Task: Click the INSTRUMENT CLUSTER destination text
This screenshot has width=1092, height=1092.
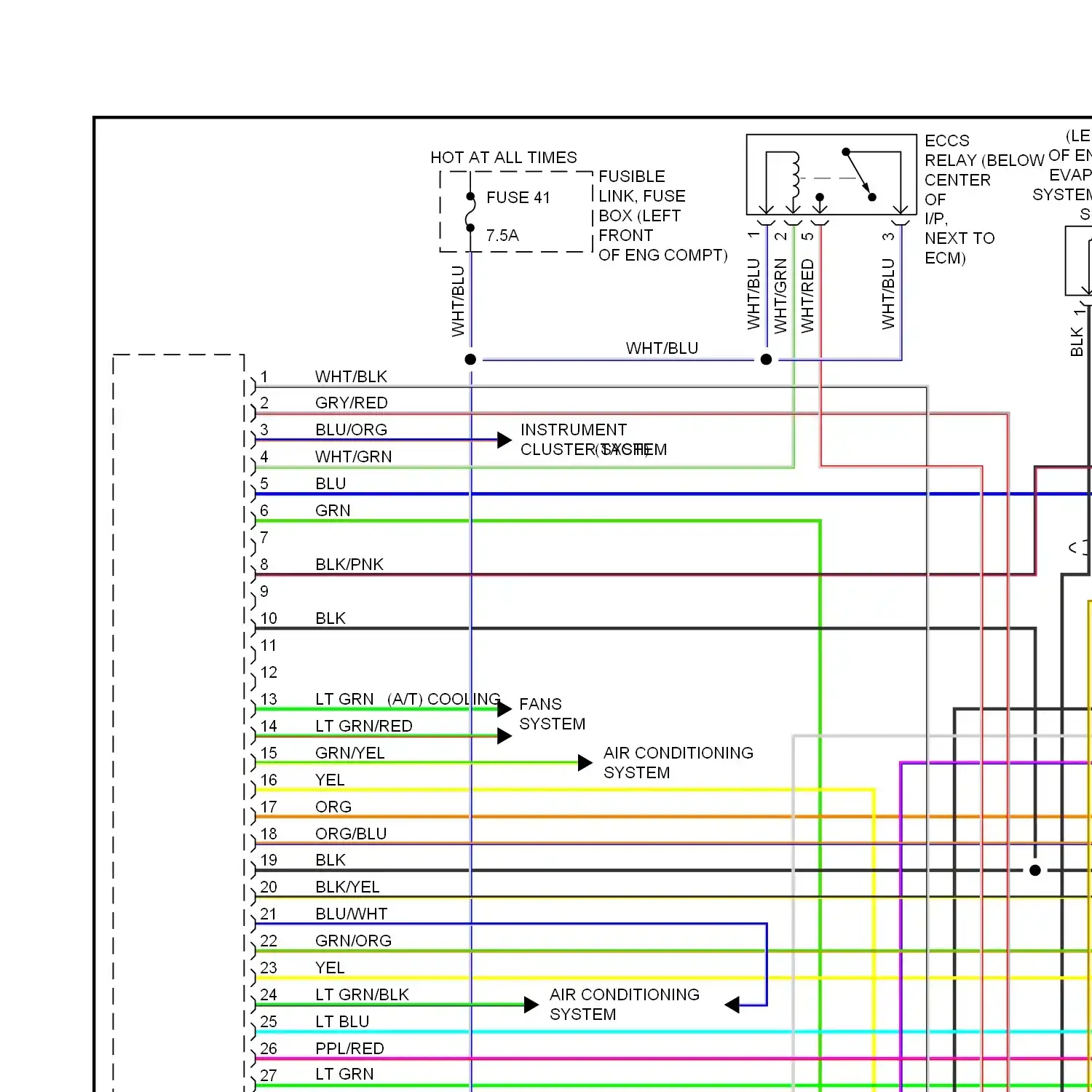Action: tap(593, 440)
